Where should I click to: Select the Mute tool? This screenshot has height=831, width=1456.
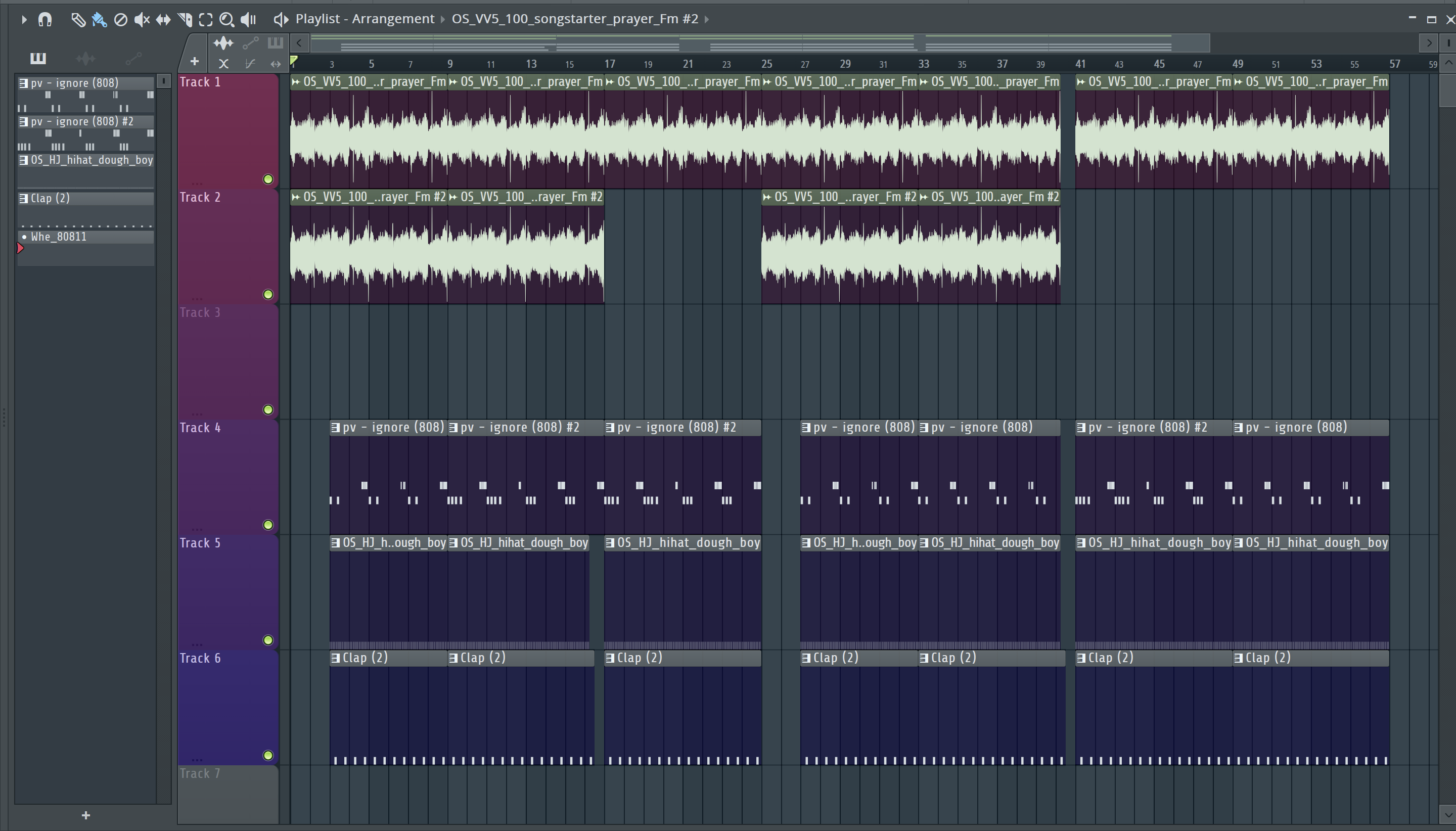coord(142,20)
